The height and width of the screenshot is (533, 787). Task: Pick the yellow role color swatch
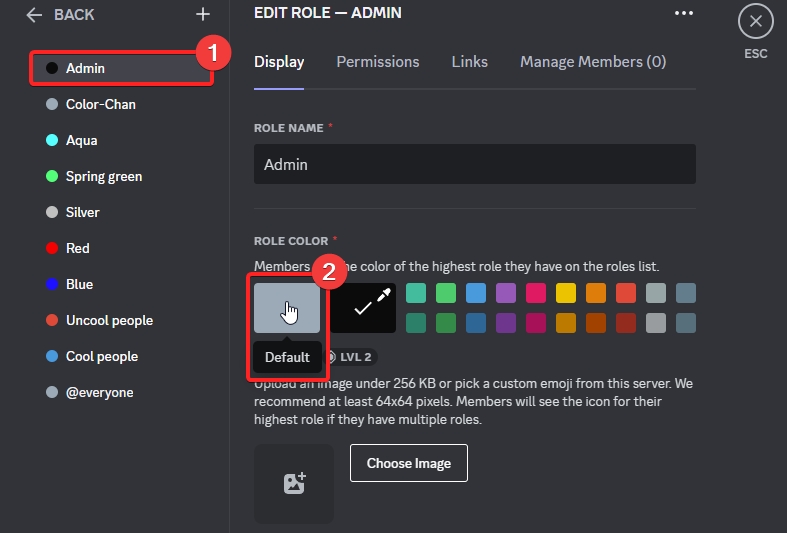click(x=566, y=293)
